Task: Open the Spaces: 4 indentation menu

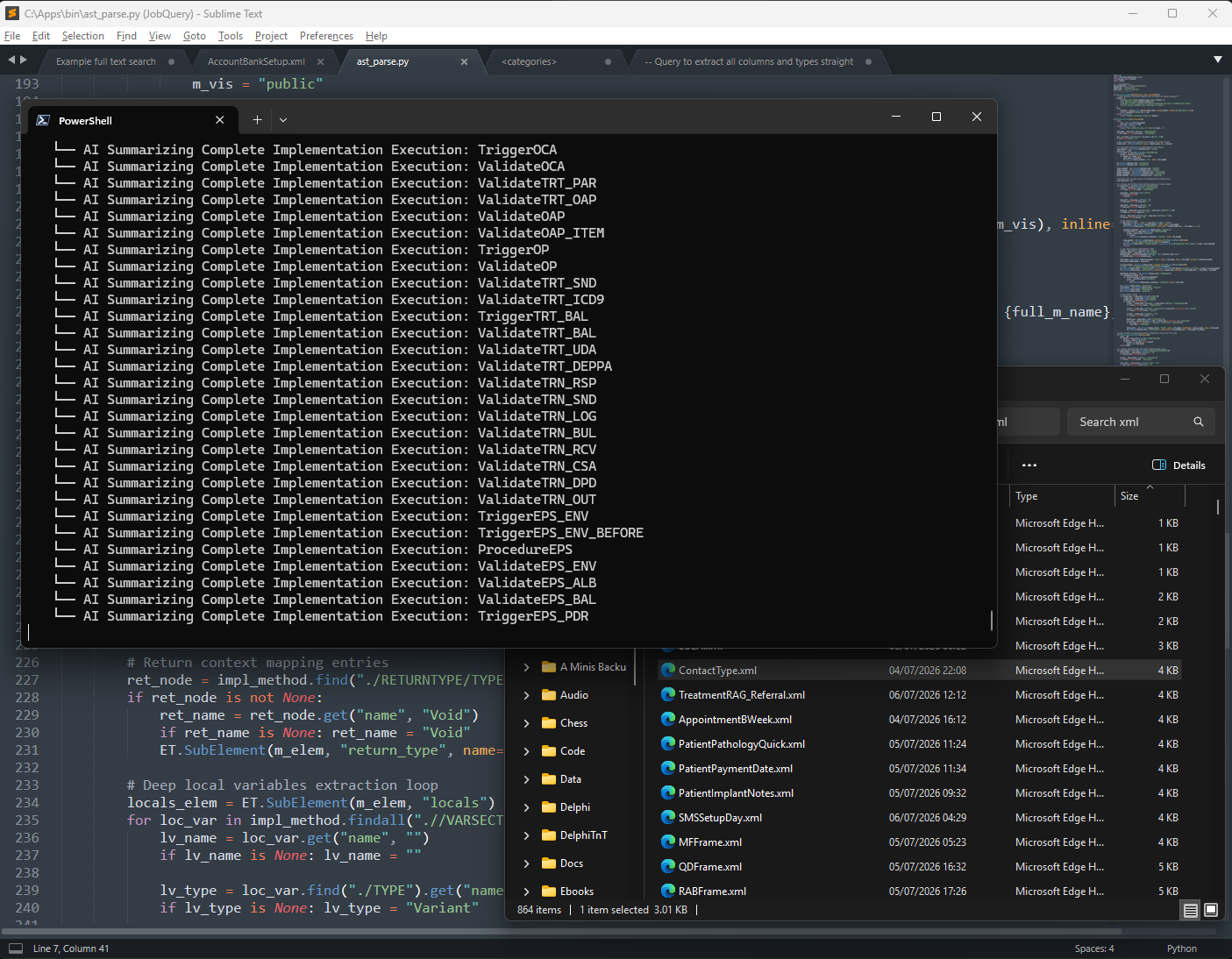Action: [x=1094, y=948]
